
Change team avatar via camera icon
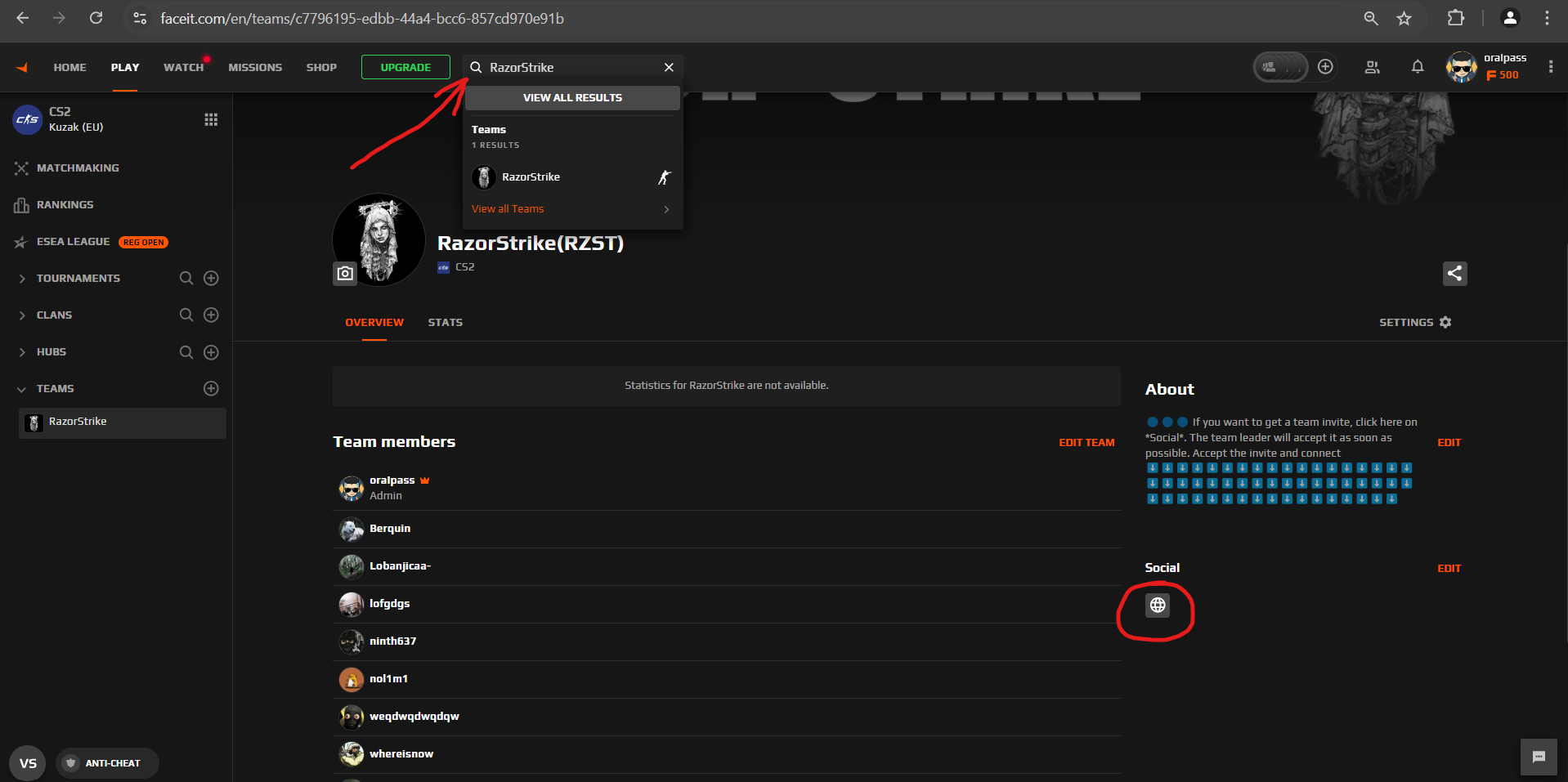(345, 273)
